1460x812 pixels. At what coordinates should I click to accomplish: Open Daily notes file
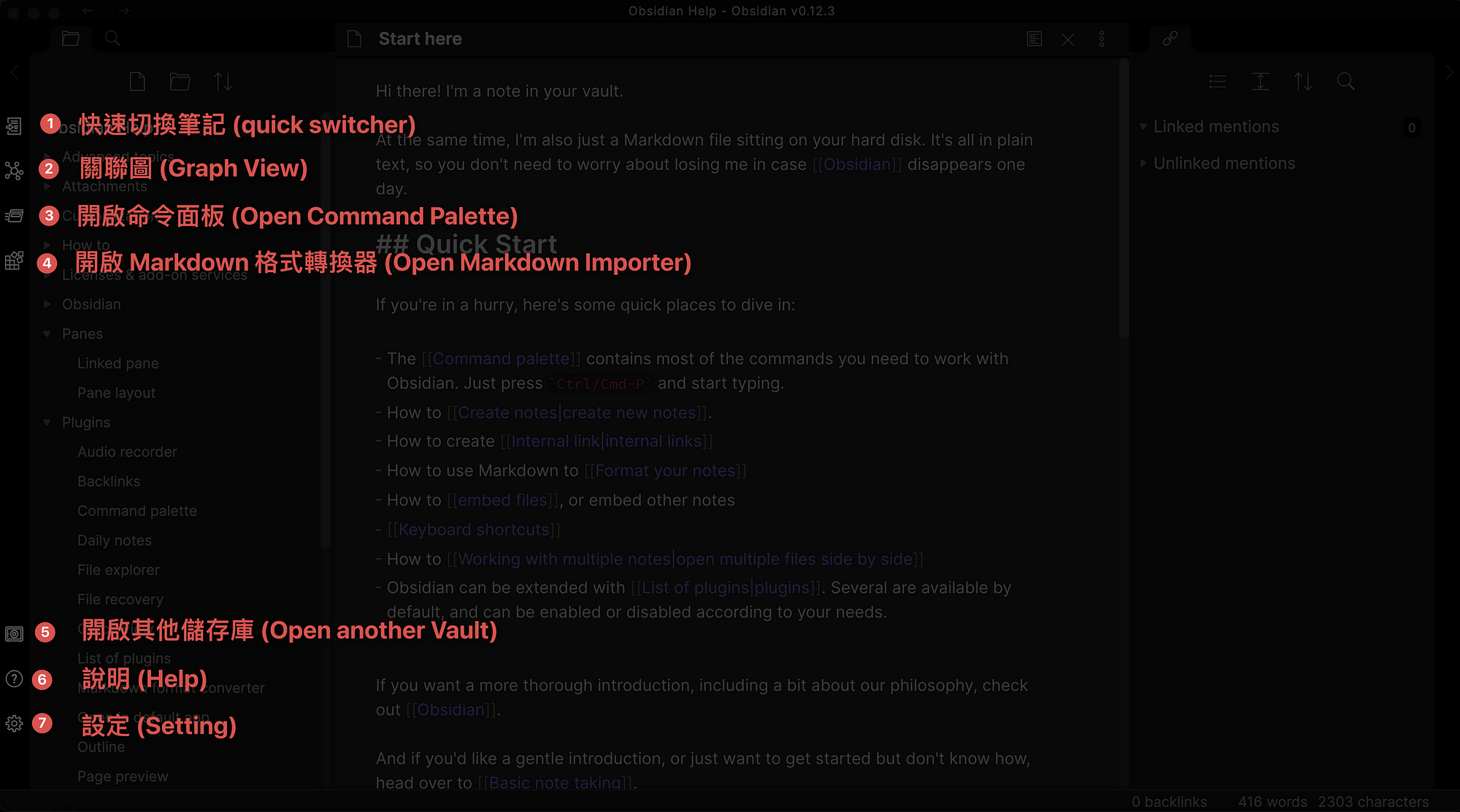point(115,541)
